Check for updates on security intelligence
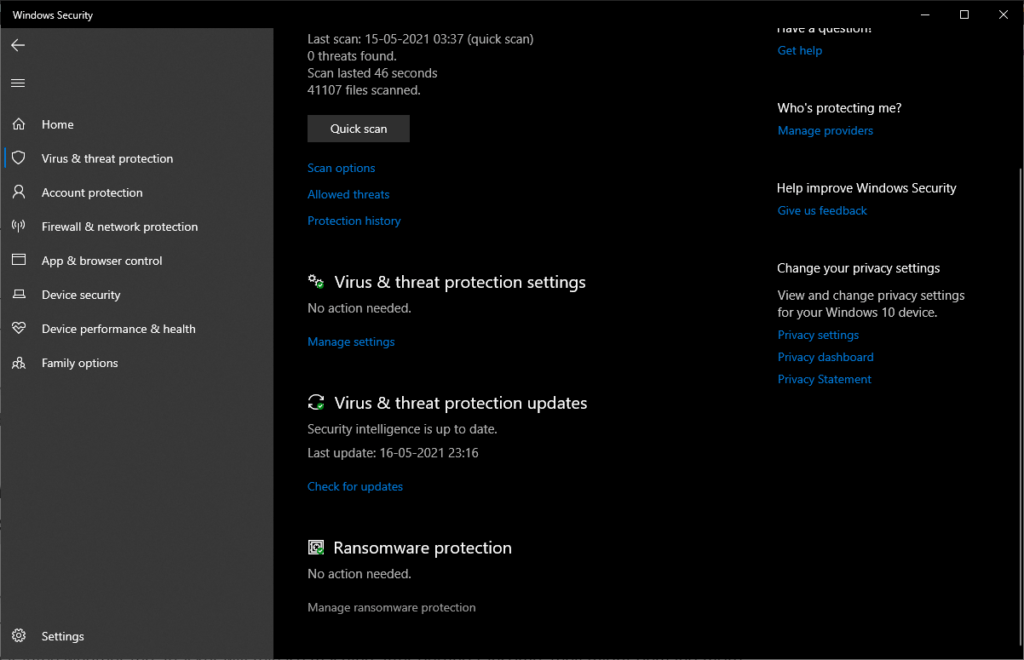This screenshot has width=1024, height=660. click(x=355, y=486)
